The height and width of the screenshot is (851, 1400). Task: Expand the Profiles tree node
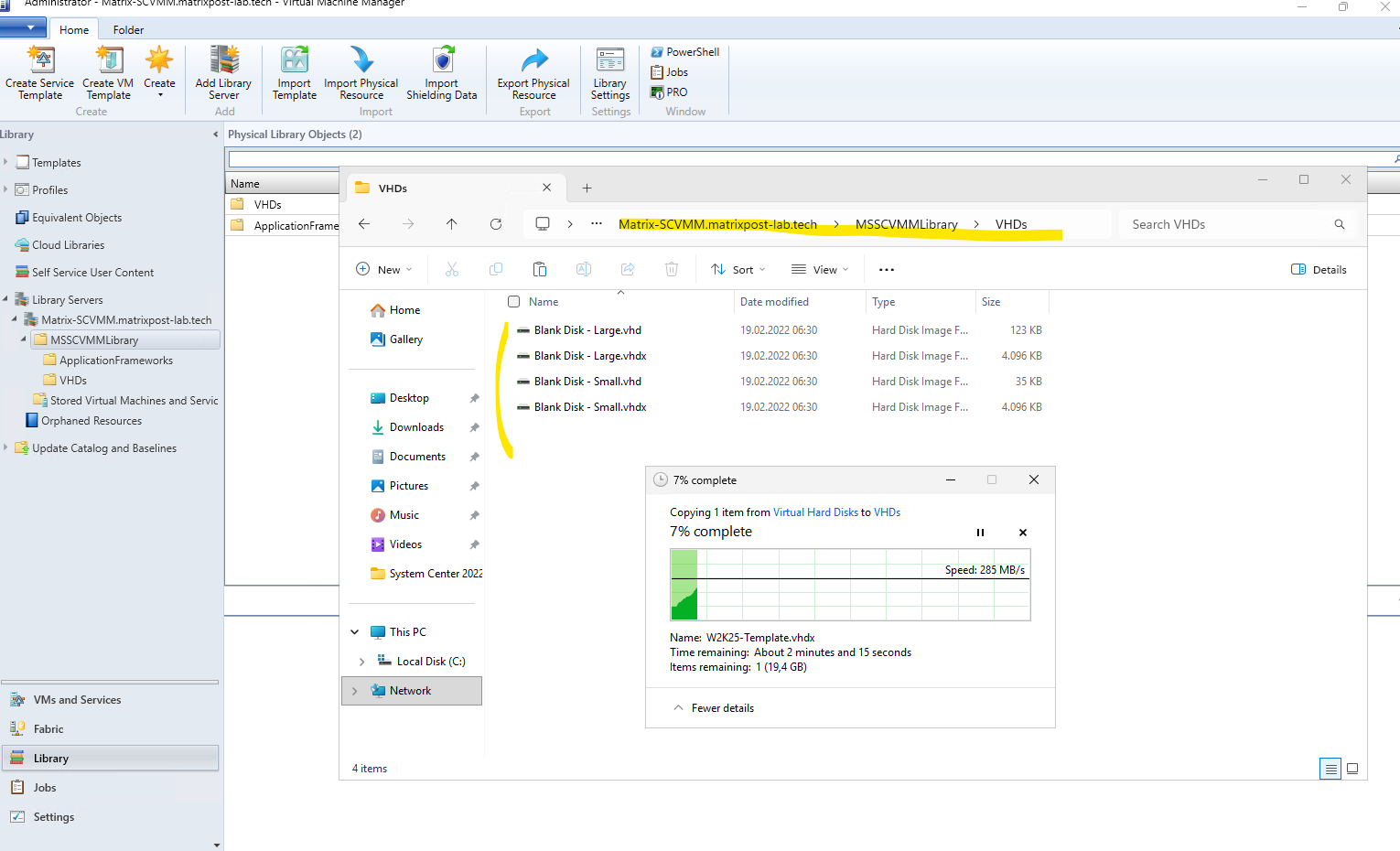click(5, 189)
